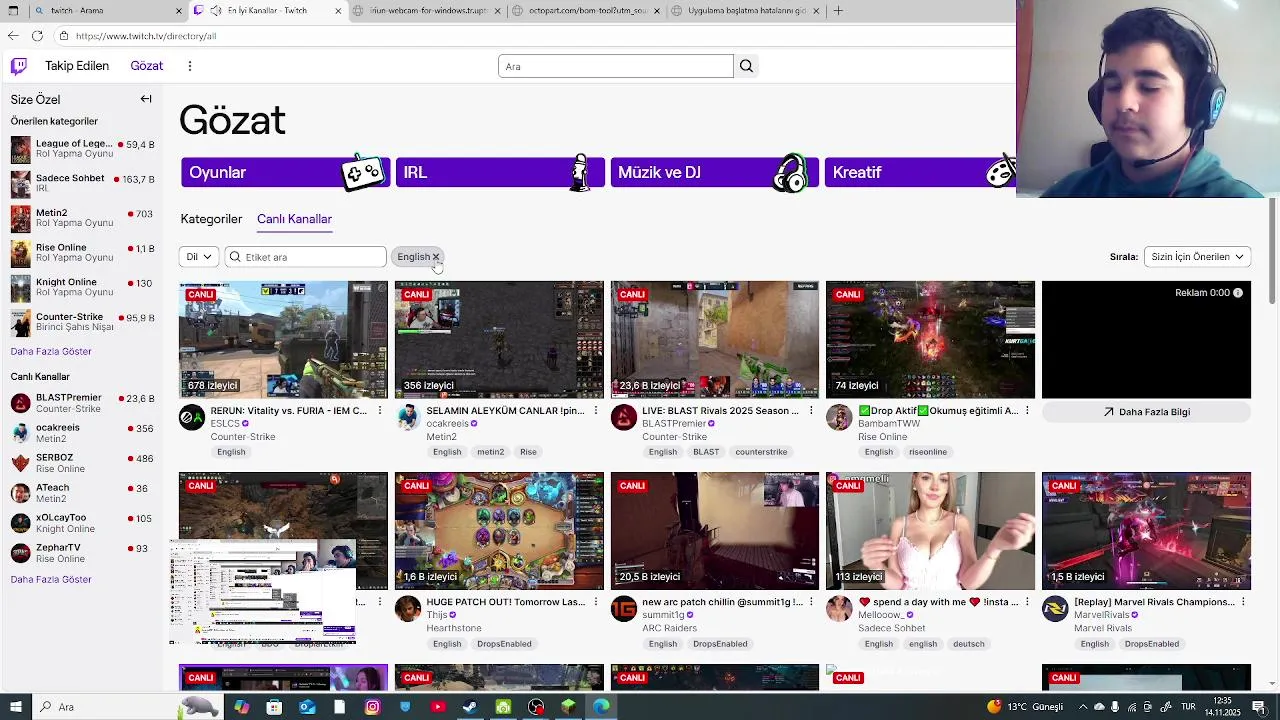Open options menu for HUGE PATCH OUT stream

596,602
